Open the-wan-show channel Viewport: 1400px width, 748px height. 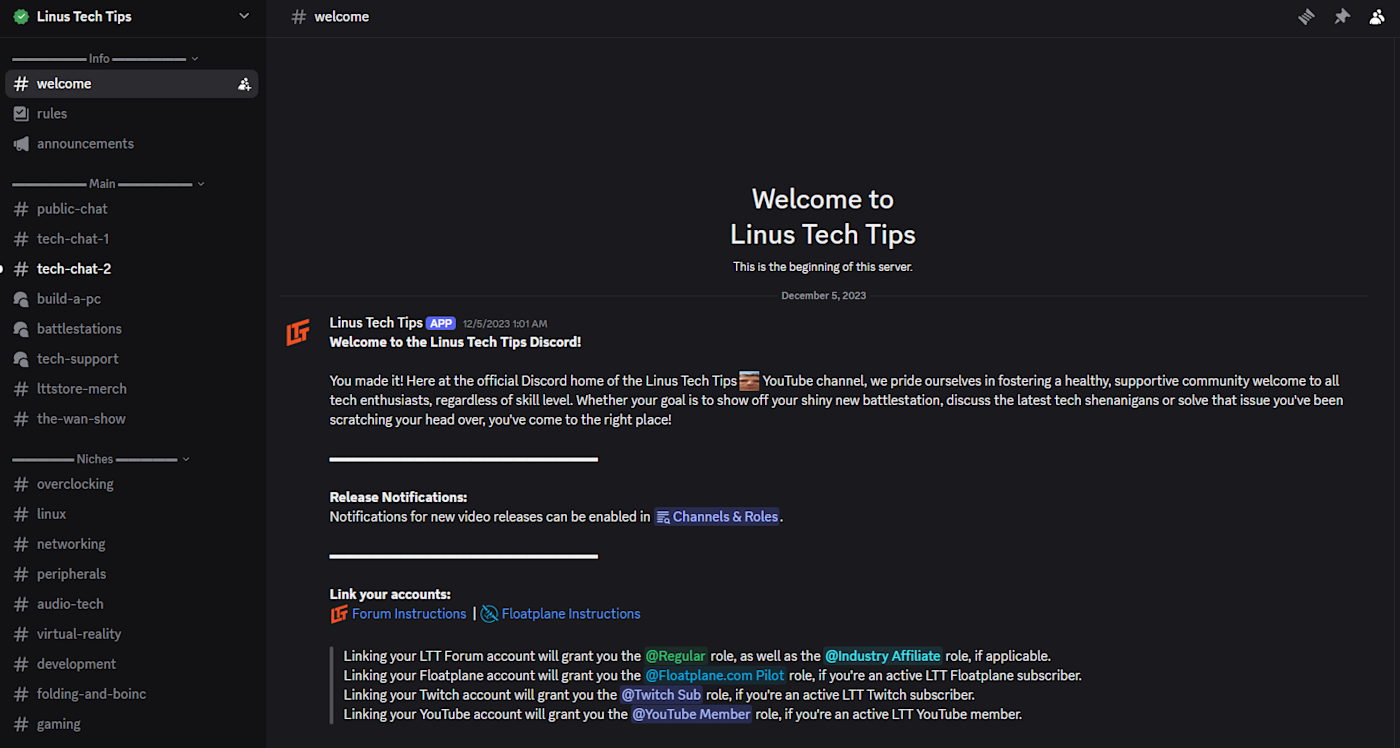click(132, 419)
